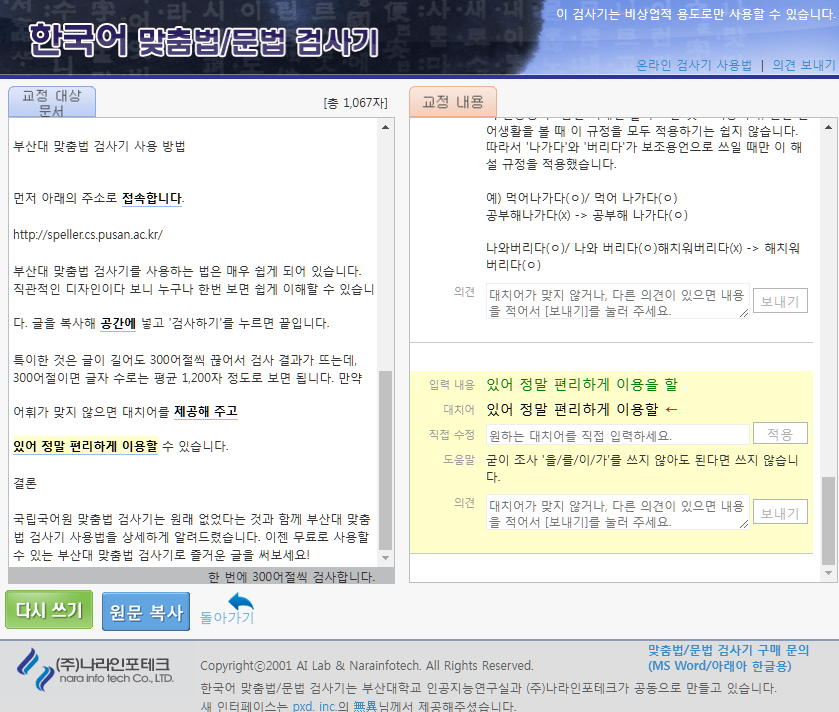
Task: Click the 의견 textarea in the yellow box
Action: click(617, 512)
